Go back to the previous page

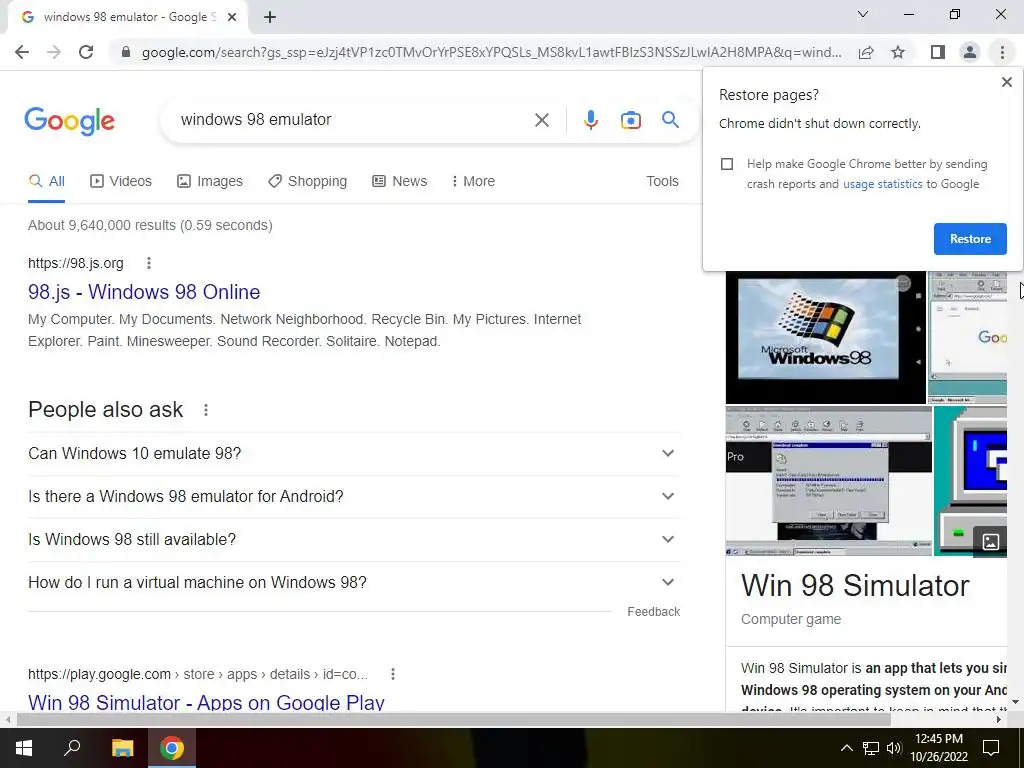[x=22, y=52]
